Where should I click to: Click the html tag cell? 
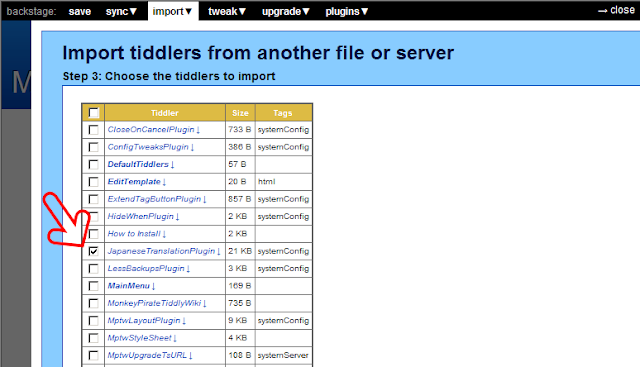[283, 182]
